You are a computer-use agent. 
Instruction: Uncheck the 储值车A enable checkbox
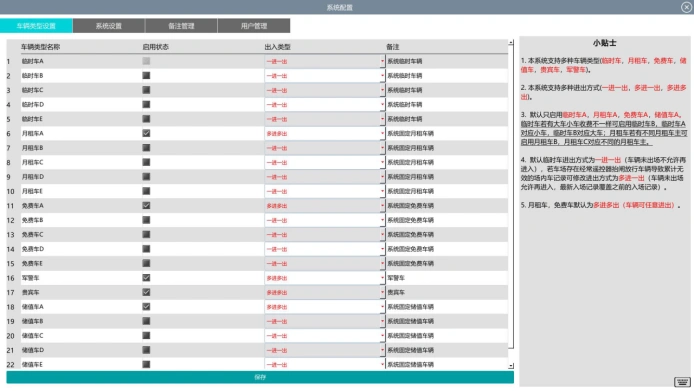146,306
